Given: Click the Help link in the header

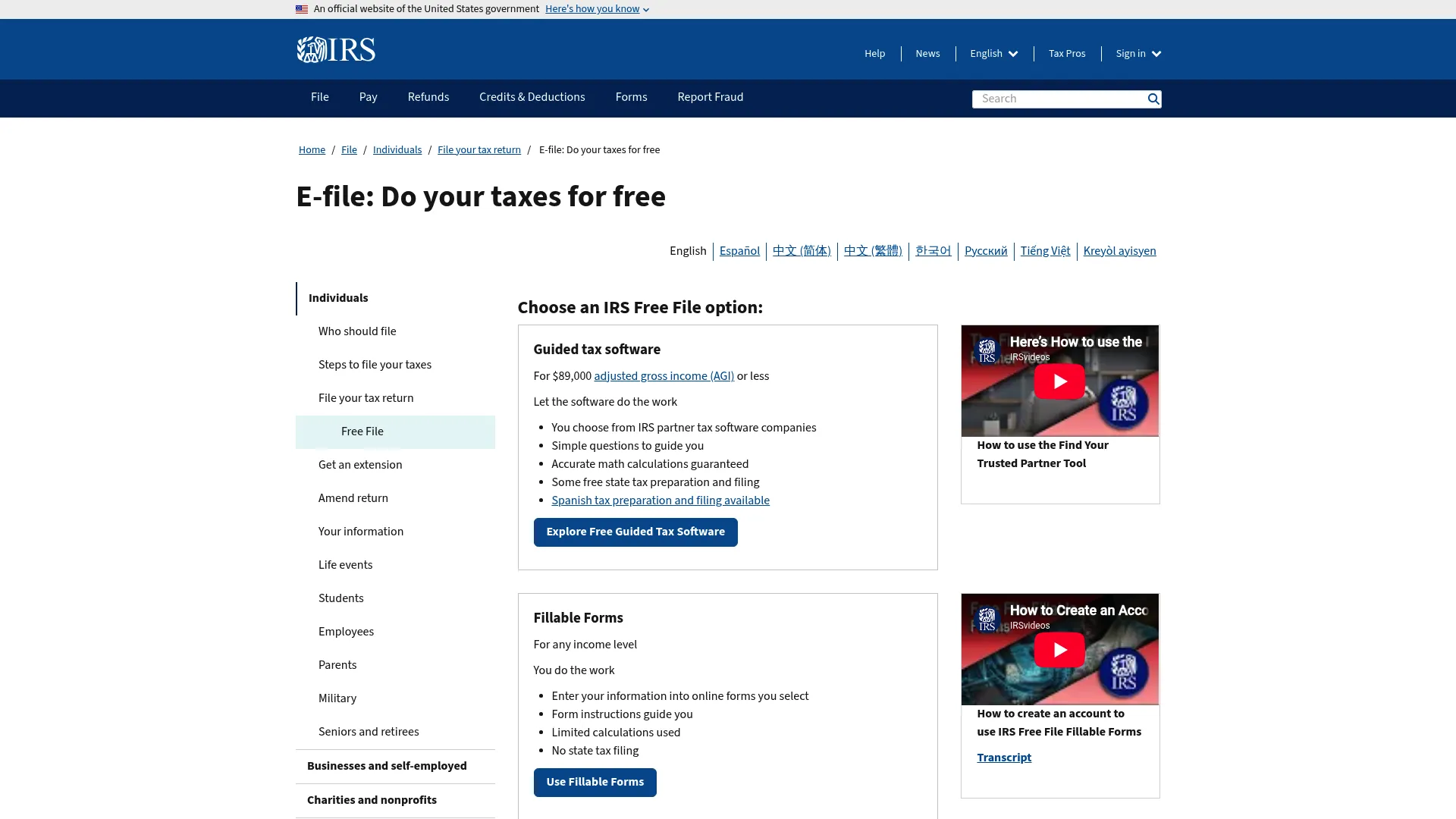Looking at the screenshot, I should 875,54.
